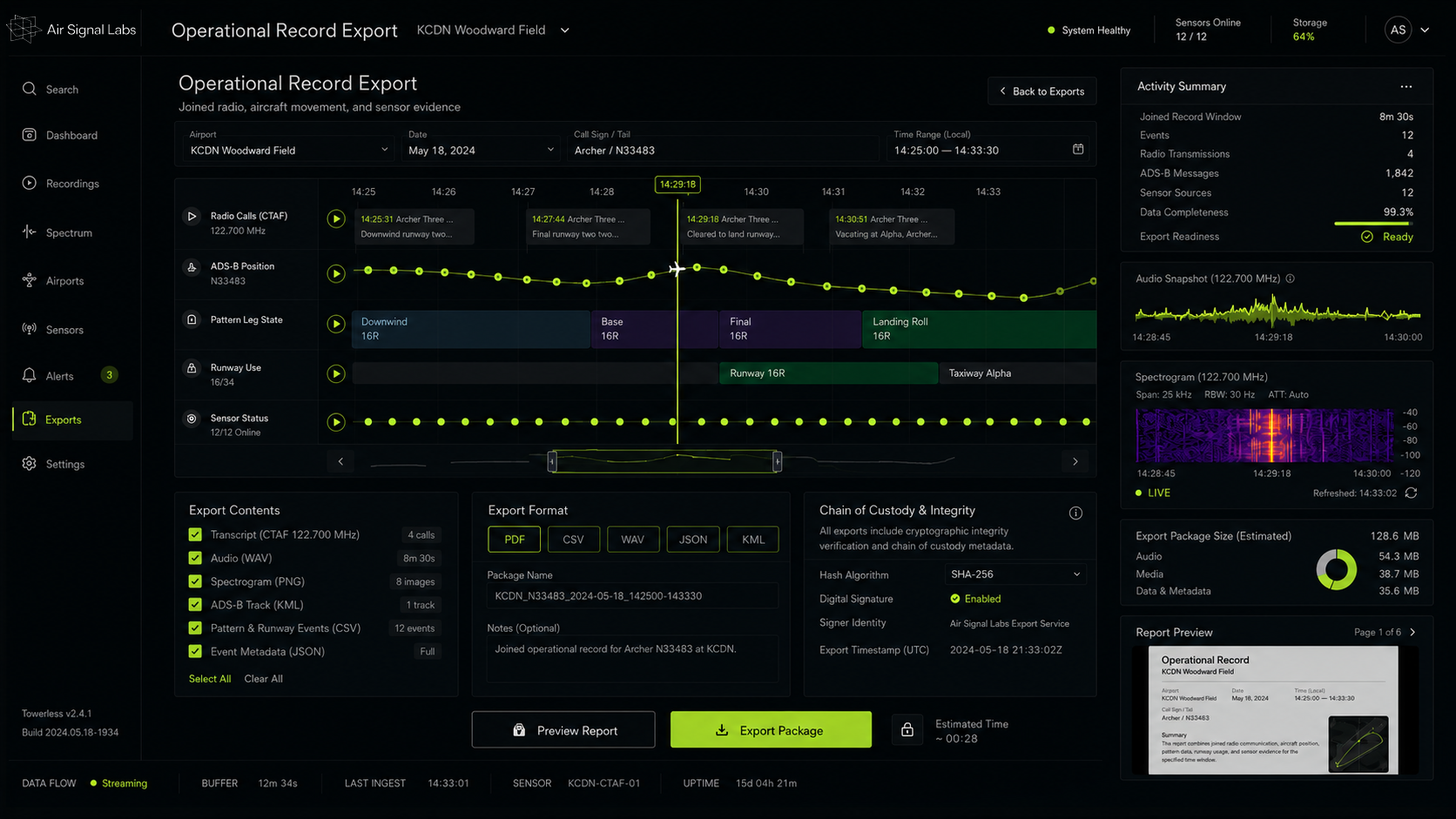Click the Chain of Custody info icon
Screen dimensions: 1456x819
[1075, 513]
